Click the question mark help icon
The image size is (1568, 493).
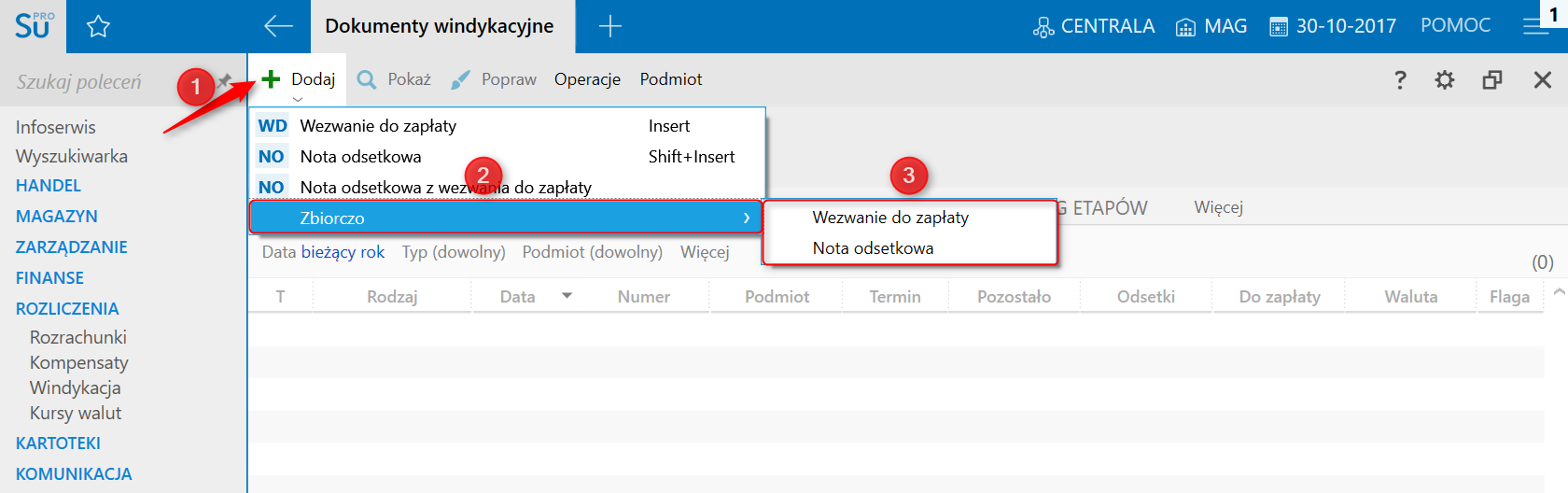tap(1400, 79)
